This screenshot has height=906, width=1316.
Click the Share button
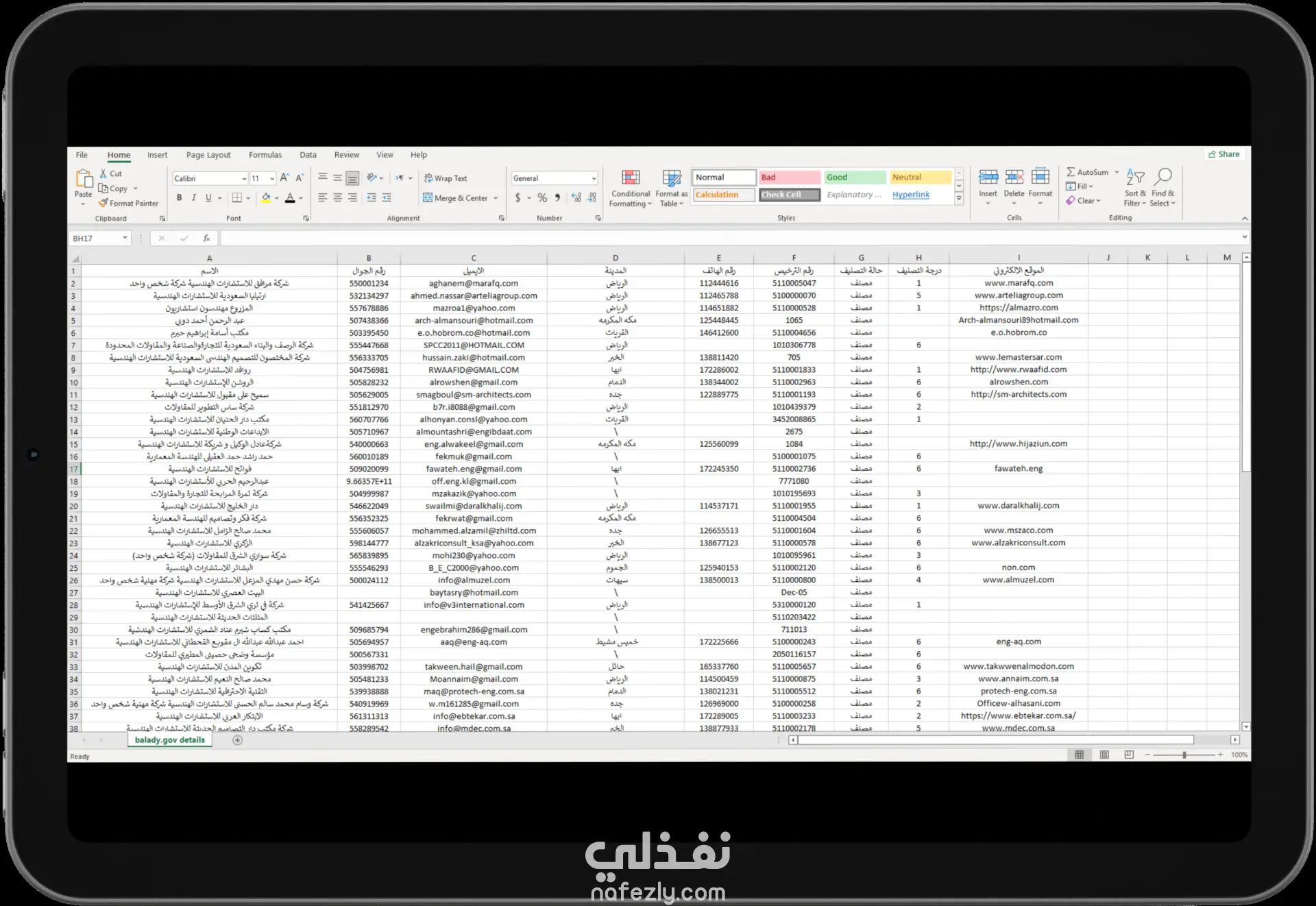point(1224,154)
